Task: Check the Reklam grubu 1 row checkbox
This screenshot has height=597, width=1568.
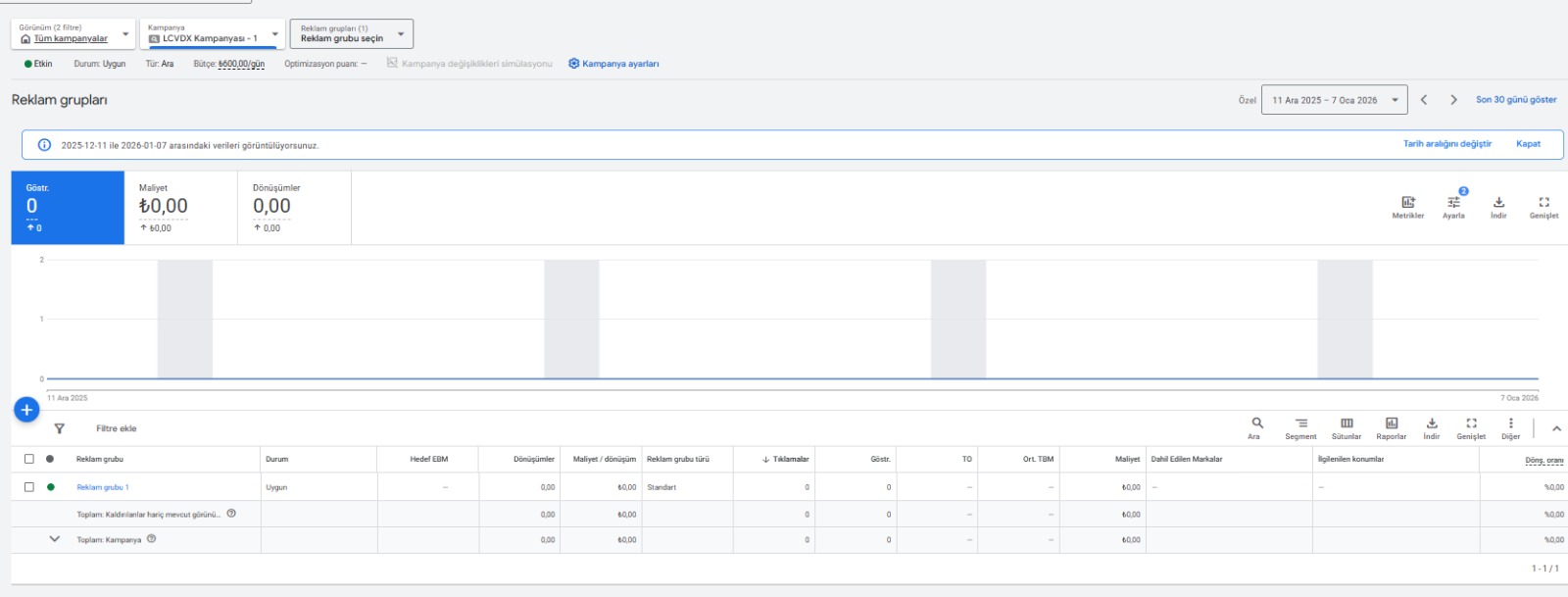Action: coord(28,486)
